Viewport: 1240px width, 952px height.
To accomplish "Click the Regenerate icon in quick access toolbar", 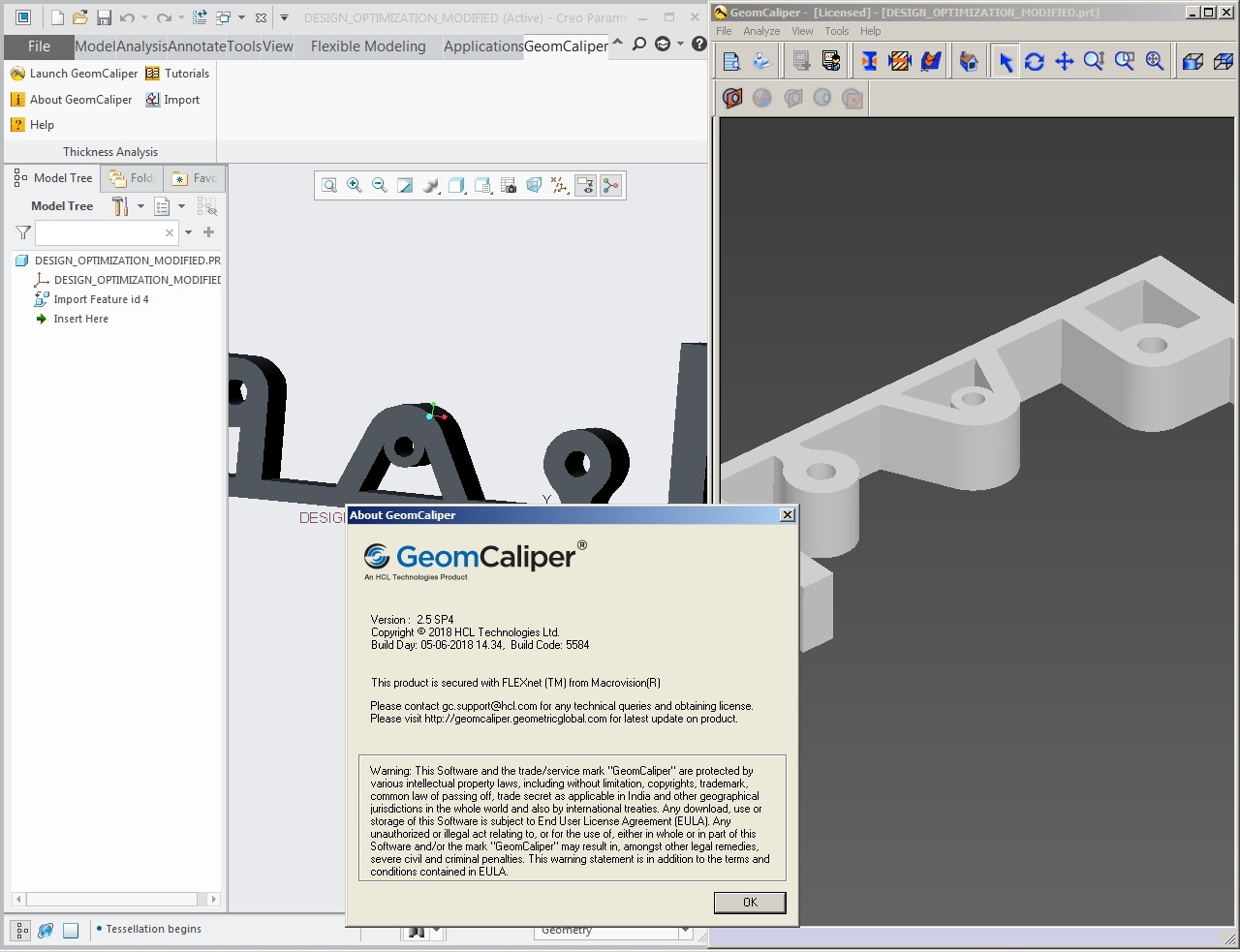I will pyautogui.click(x=200, y=17).
